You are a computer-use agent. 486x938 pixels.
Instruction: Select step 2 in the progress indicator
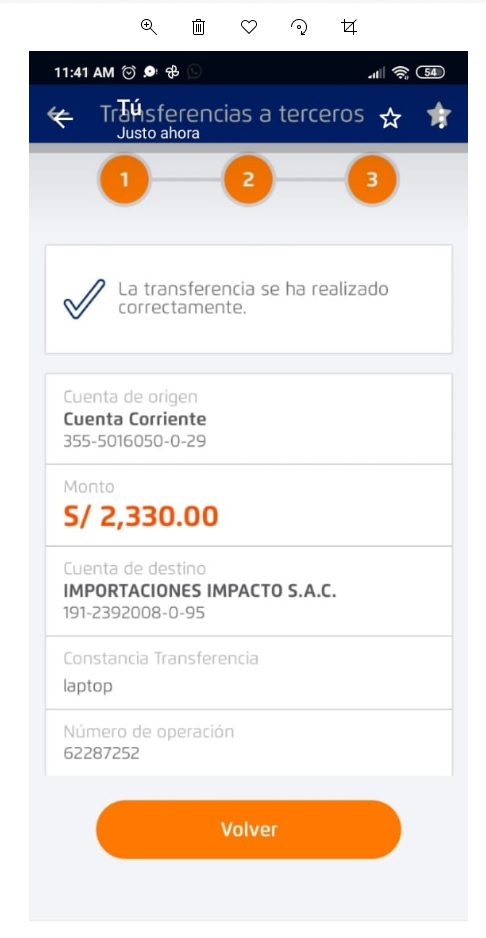[x=248, y=179]
